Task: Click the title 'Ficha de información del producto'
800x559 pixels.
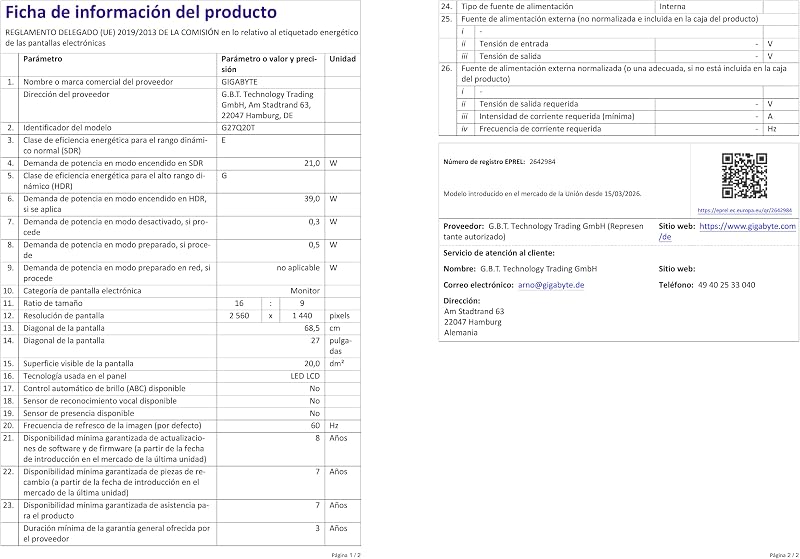Action: (x=141, y=12)
